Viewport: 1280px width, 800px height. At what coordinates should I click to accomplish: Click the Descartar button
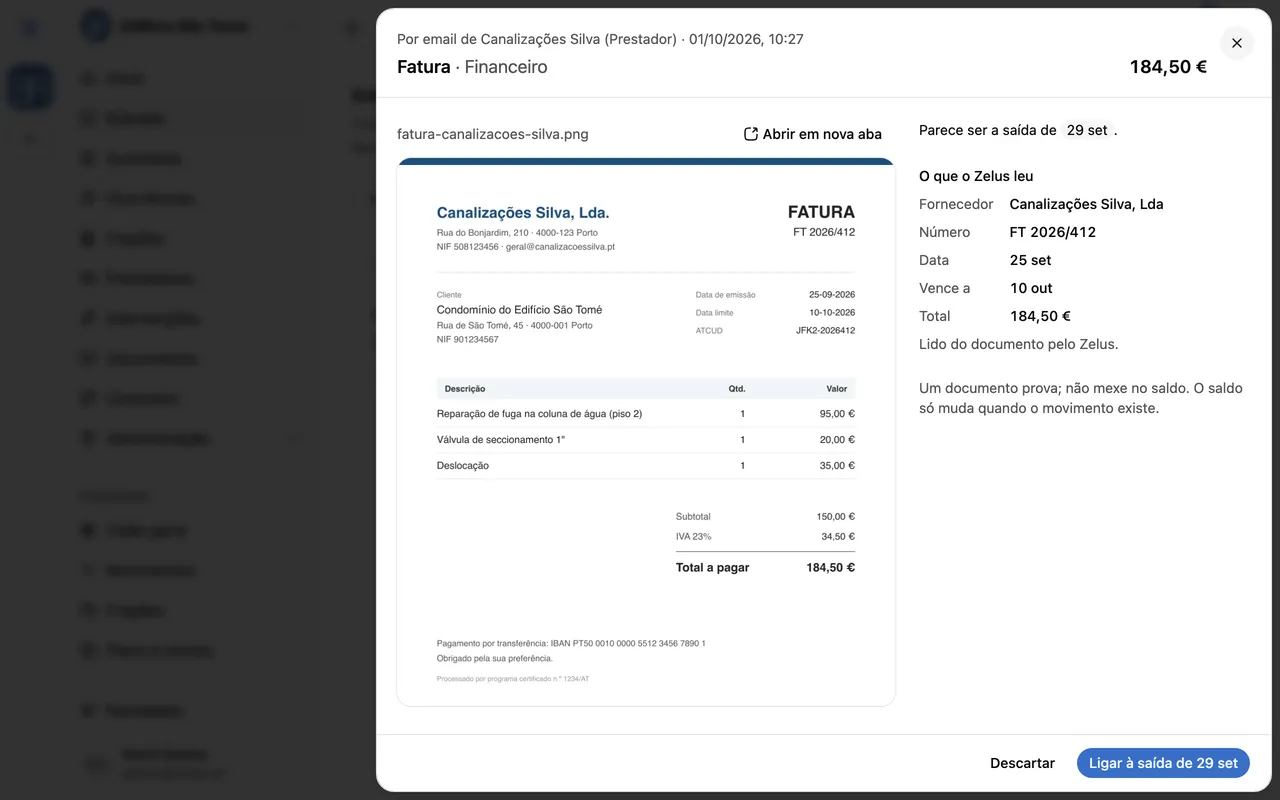tap(1022, 763)
